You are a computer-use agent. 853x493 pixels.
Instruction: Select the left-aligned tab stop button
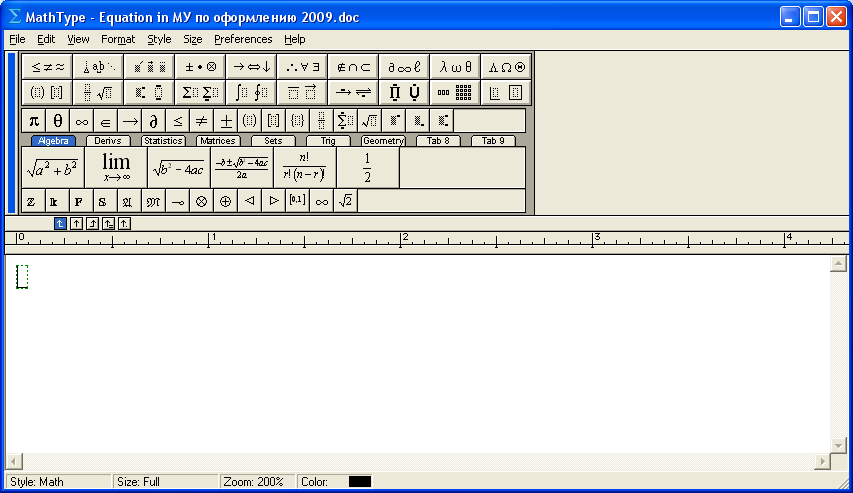tap(60, 223)
